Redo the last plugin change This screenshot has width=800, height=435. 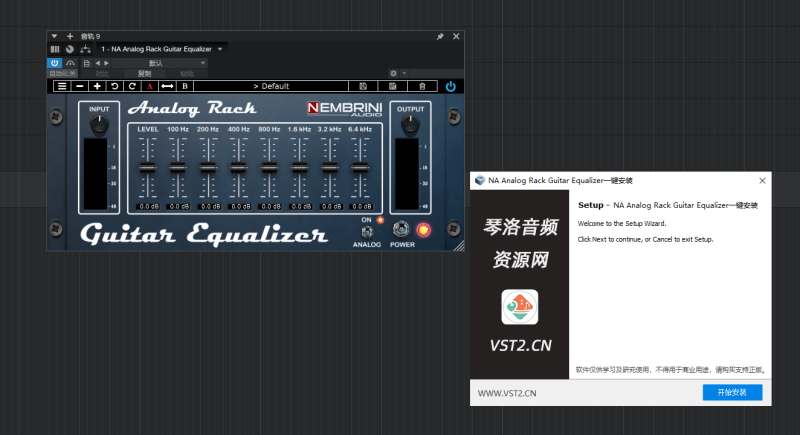(x=132, y=86)
